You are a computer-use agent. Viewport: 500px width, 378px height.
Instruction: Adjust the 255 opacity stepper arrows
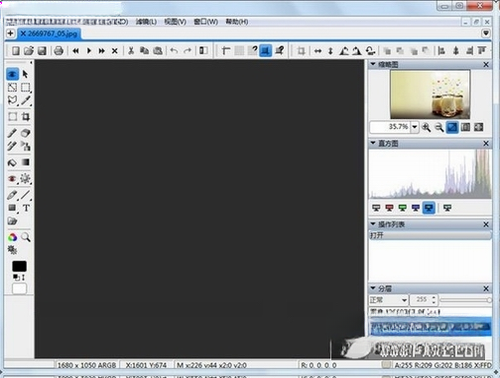click(x=433, y=299)
